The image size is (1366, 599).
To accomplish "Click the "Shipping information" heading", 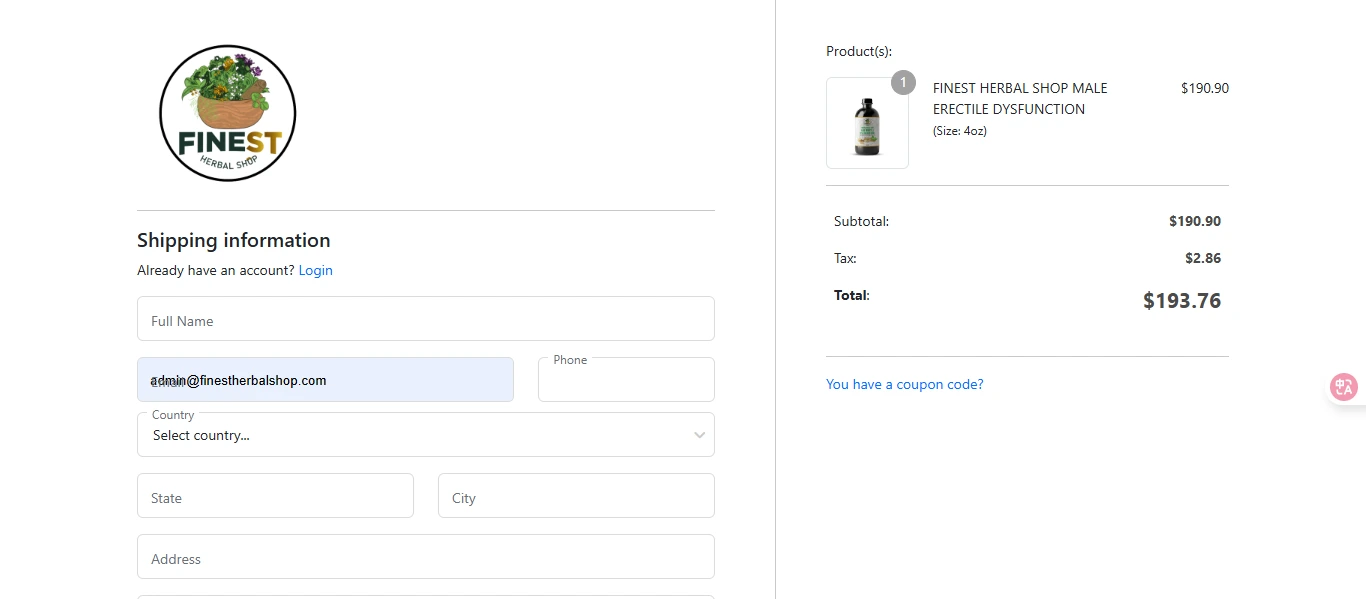I will (233, 240).
